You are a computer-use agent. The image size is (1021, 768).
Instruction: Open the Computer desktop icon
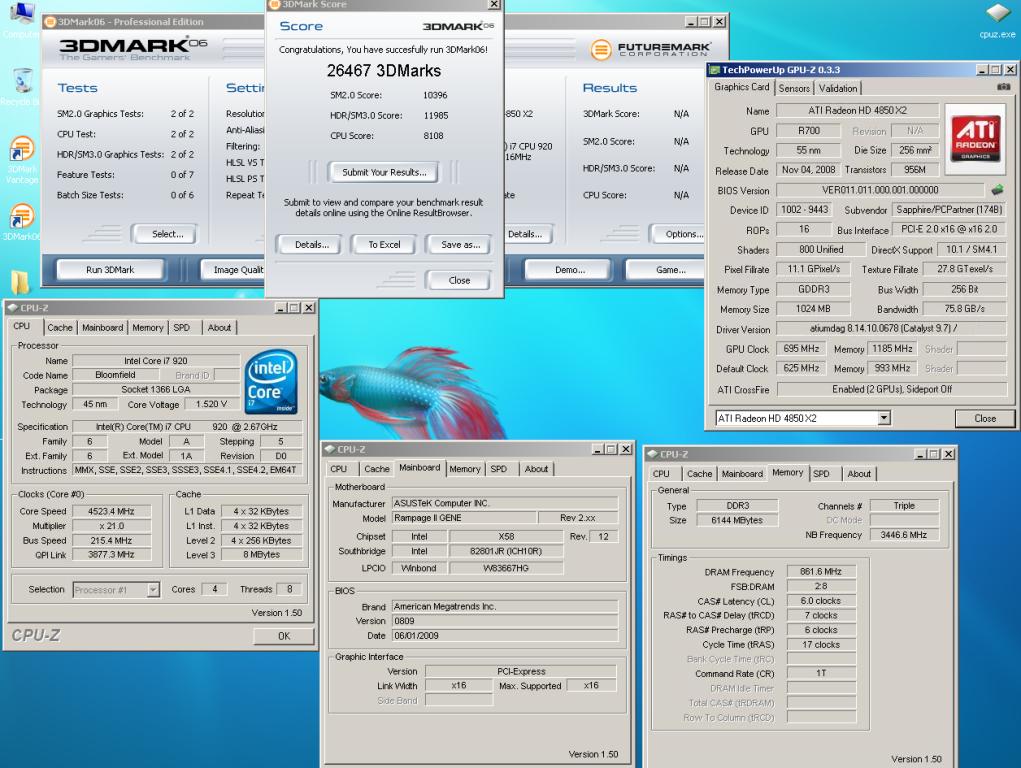[x=22, y=18]
